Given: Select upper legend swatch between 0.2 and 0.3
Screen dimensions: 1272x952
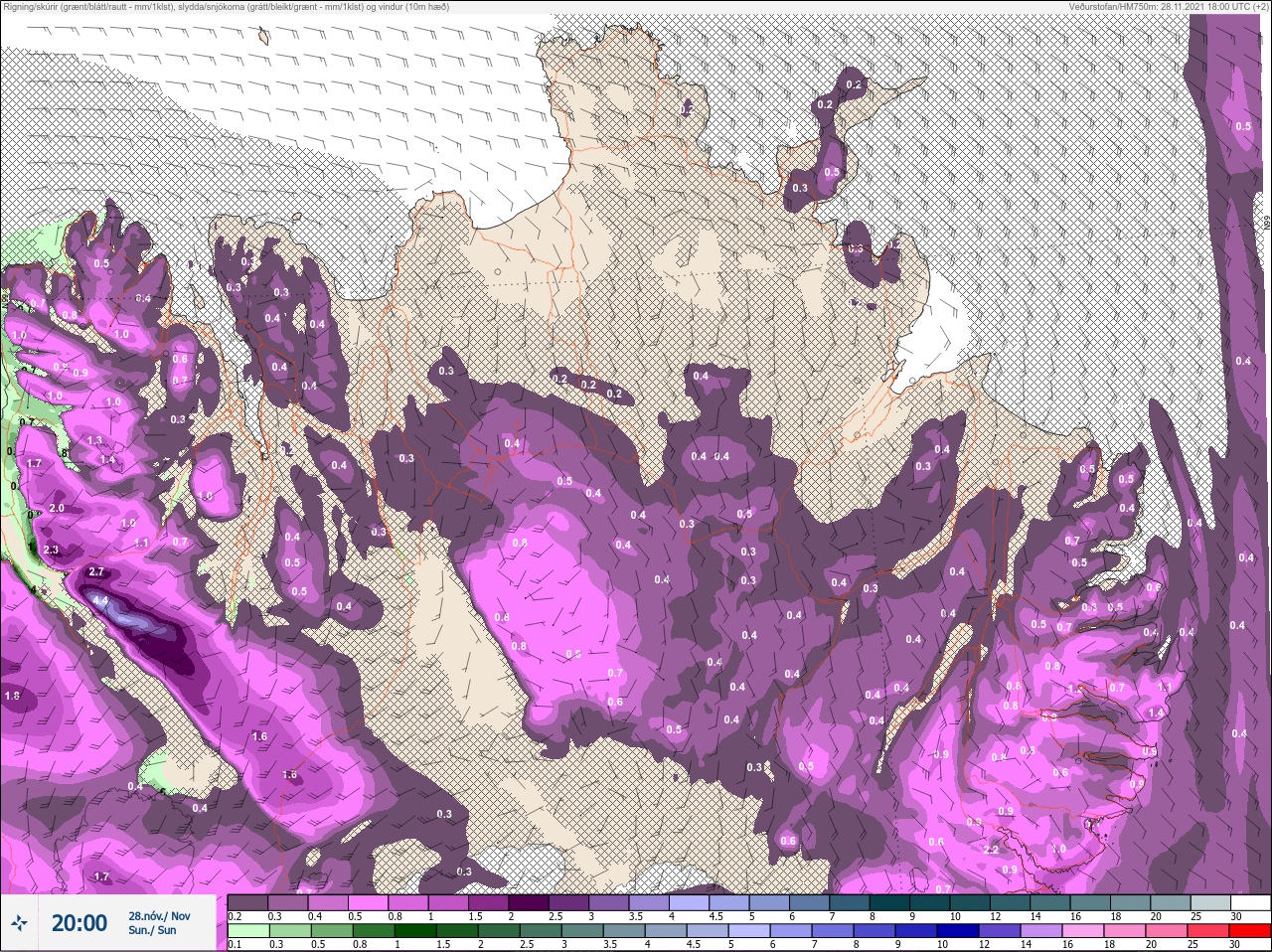Looking at the screenshot, I should click(248, 902).
